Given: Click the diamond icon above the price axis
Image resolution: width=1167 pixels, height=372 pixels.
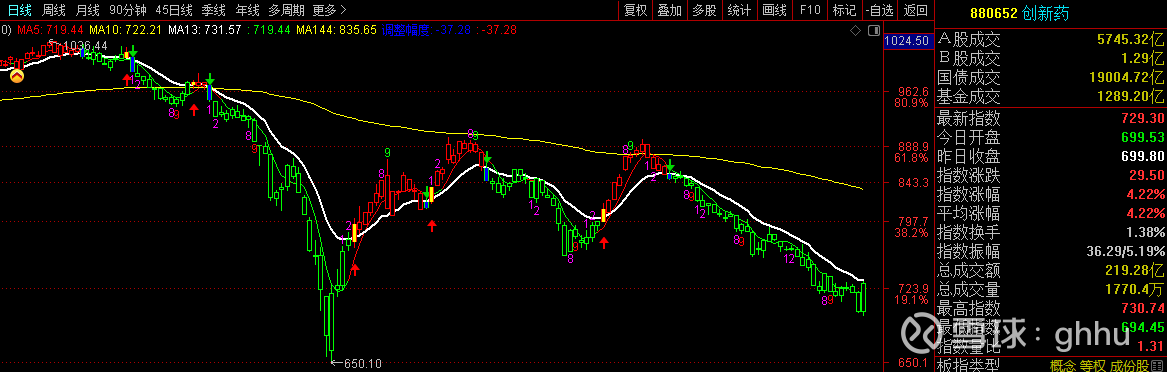Looking at the screenshot, I should coord(855,31).
